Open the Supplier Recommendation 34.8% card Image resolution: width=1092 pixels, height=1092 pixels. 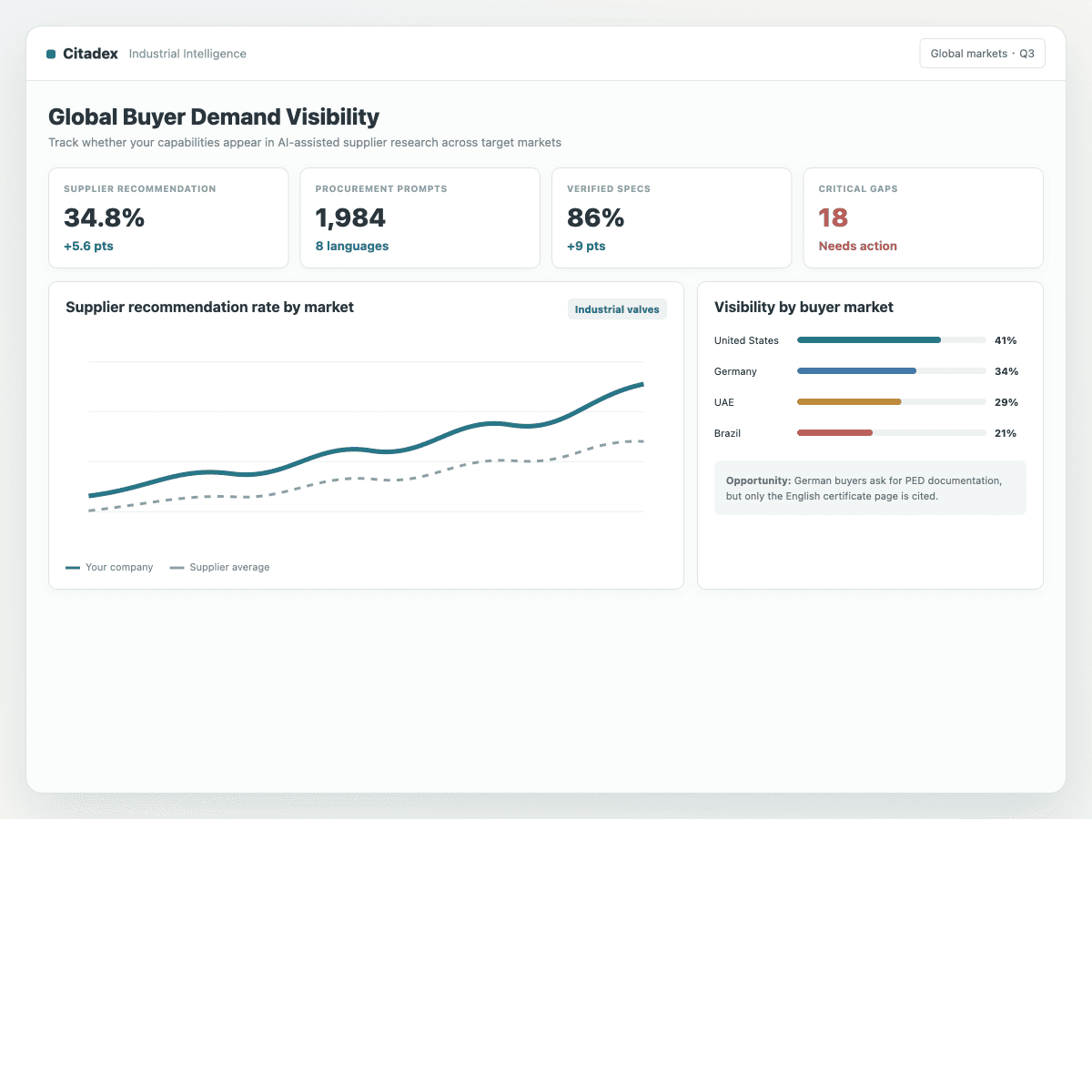click(x=168, y=217)
